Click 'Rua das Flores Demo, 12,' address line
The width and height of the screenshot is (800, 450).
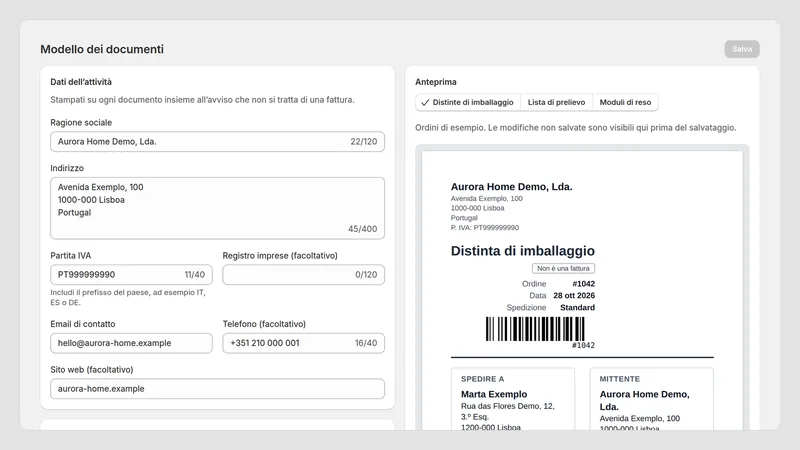coord(508,406)
